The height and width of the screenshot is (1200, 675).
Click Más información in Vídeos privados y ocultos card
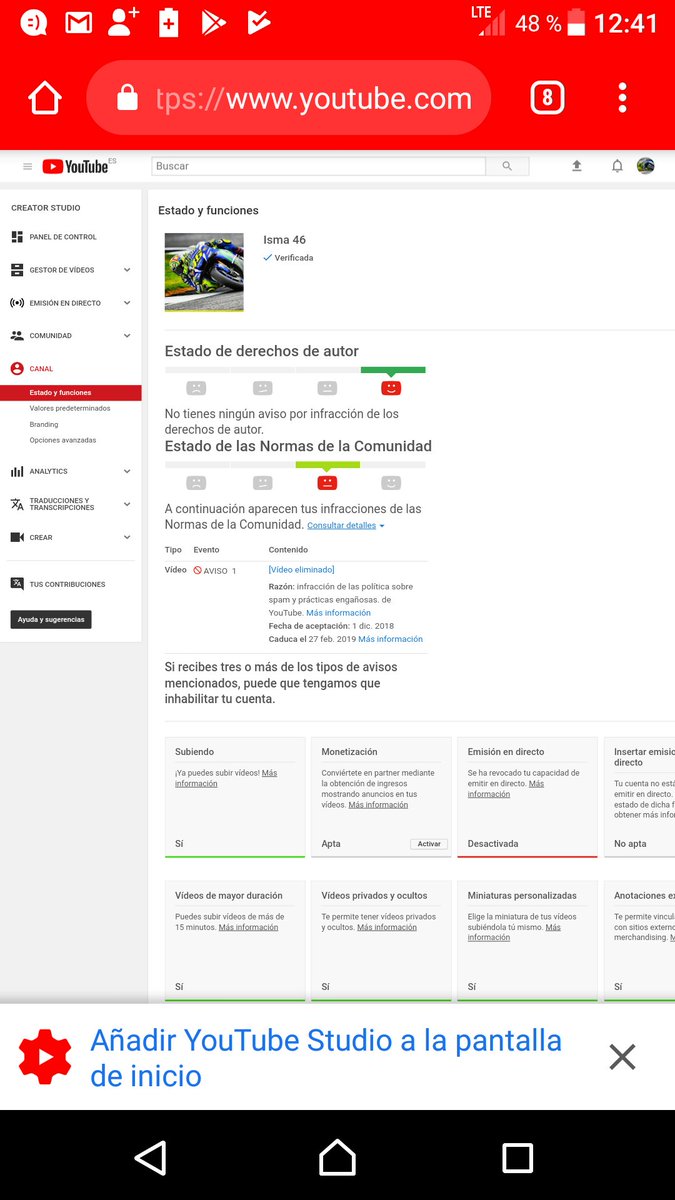tap(387, 928)
